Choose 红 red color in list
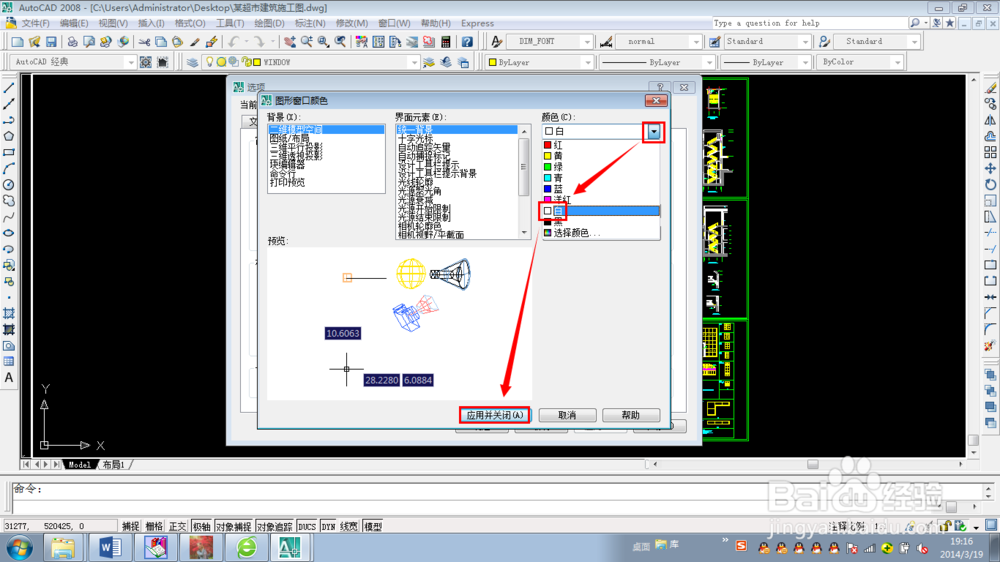The width and height of the screenshot is (1000, 562). click(601, 145)
